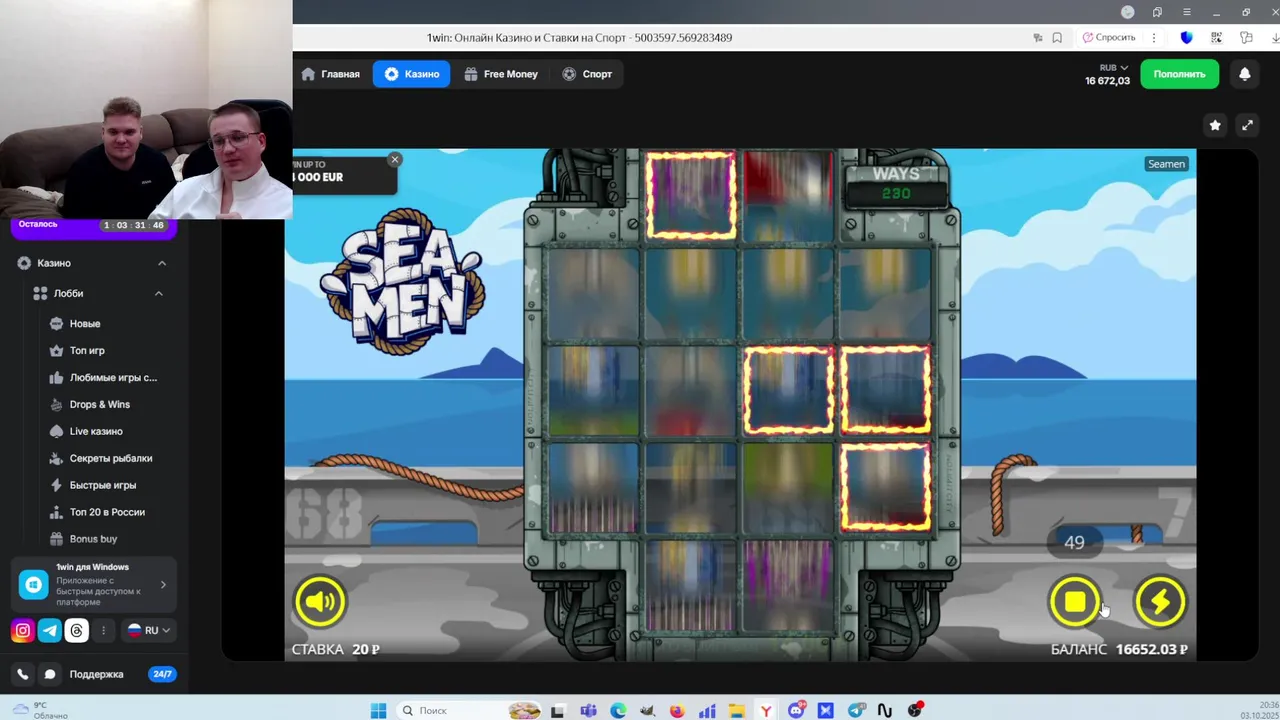This screenshot has width=1280, height=720.
Task: Click the СТАВКА 20 ₽ bet amount
Action: 336,650
